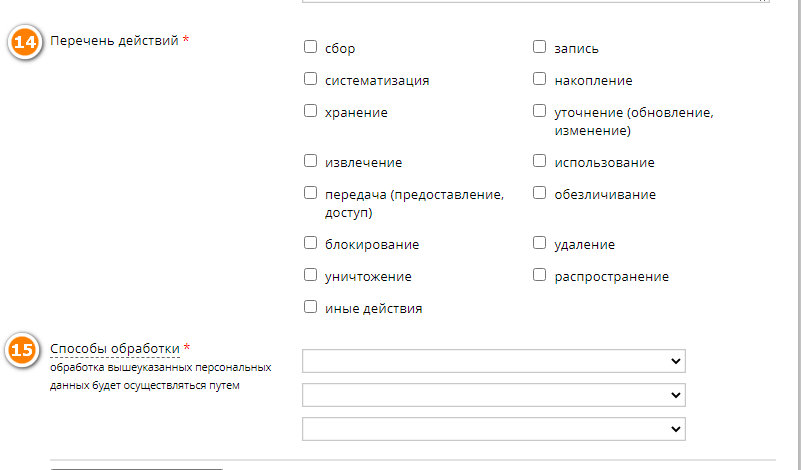
Task: Toggle 'уточнение (обновление, изменение)' checkbox
Action: point(540,112)
